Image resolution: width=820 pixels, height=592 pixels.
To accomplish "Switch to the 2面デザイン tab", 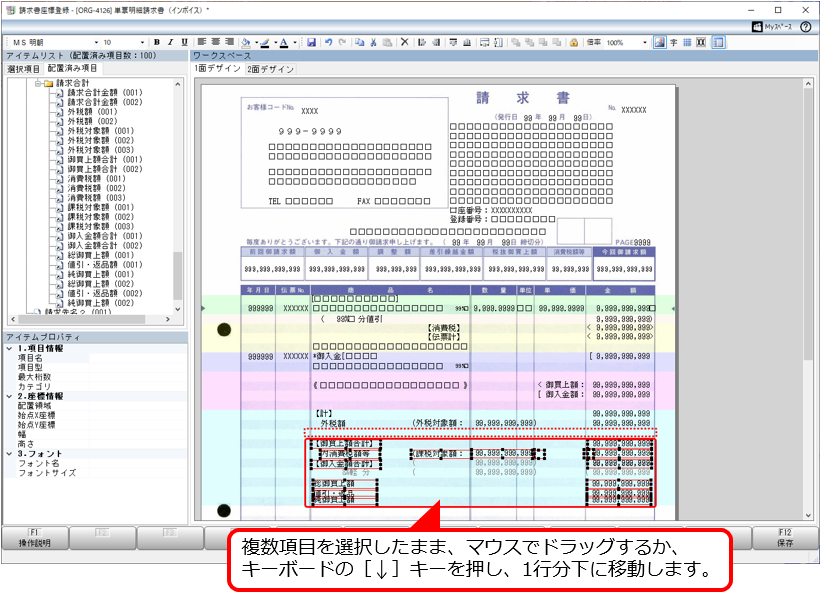I will click(x=270, y=69).
